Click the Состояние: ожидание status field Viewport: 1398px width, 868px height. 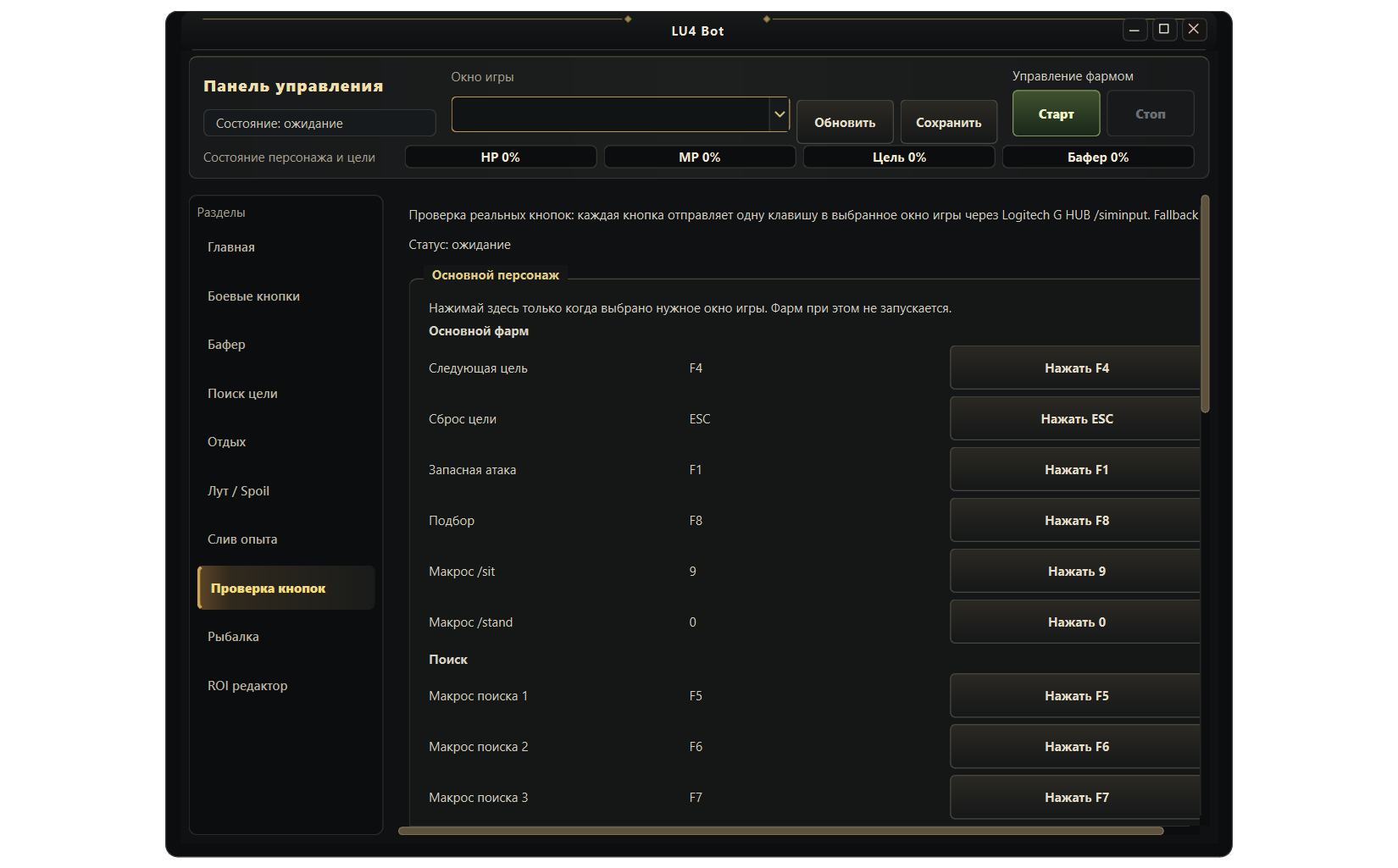click(x=319, y=123)
